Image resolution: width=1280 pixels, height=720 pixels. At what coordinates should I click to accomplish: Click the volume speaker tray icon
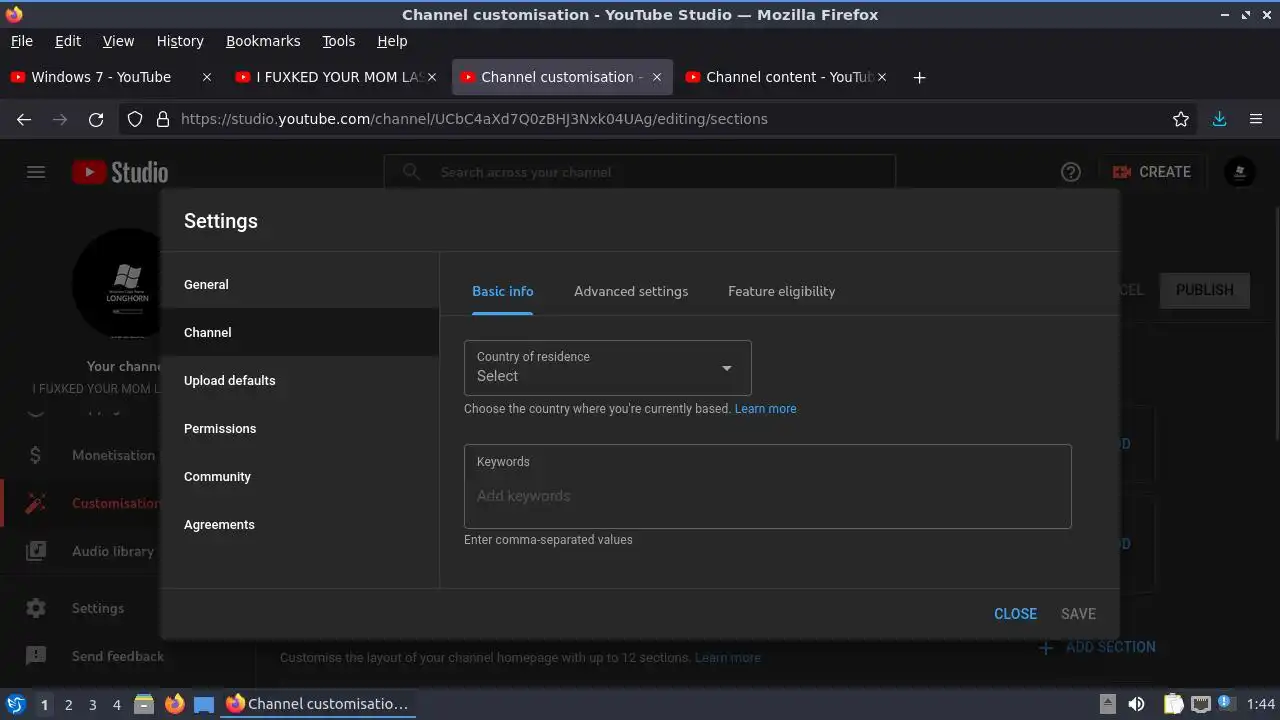click(x=1136, y=704)
